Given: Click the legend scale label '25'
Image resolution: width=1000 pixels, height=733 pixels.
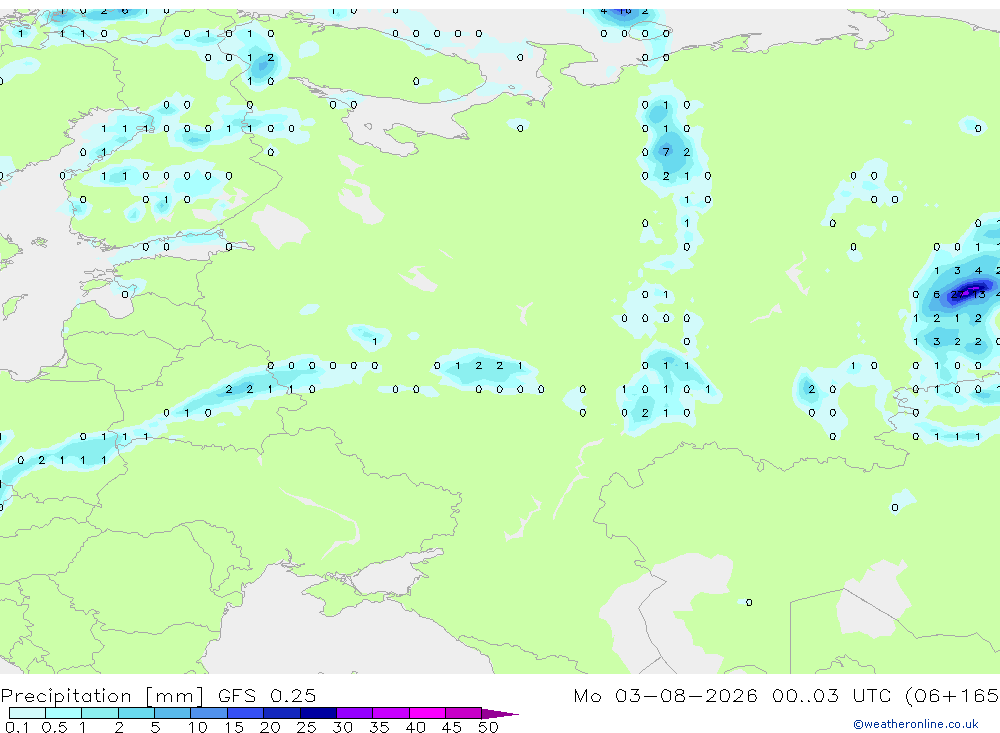Looking at the screenshot, I should [x=306, y=727].
